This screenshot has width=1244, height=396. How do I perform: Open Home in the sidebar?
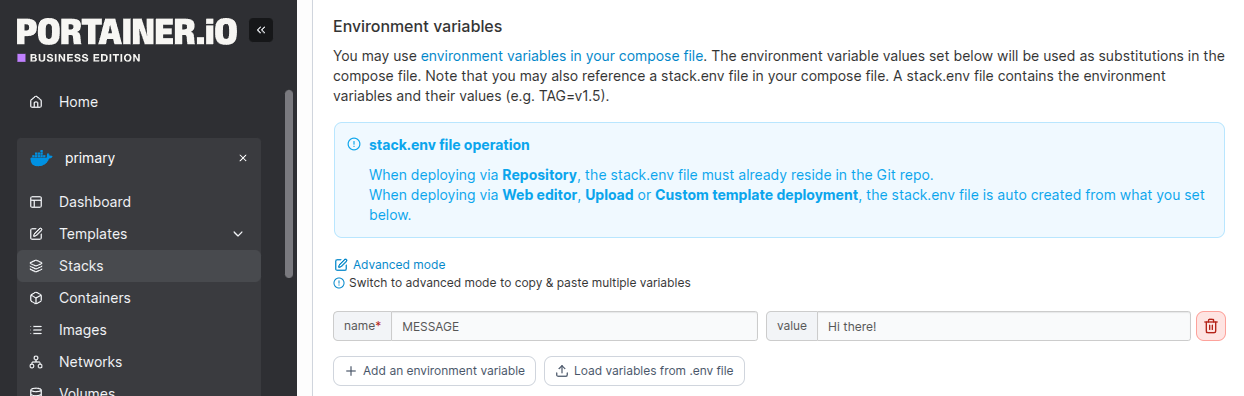(139, 102)
